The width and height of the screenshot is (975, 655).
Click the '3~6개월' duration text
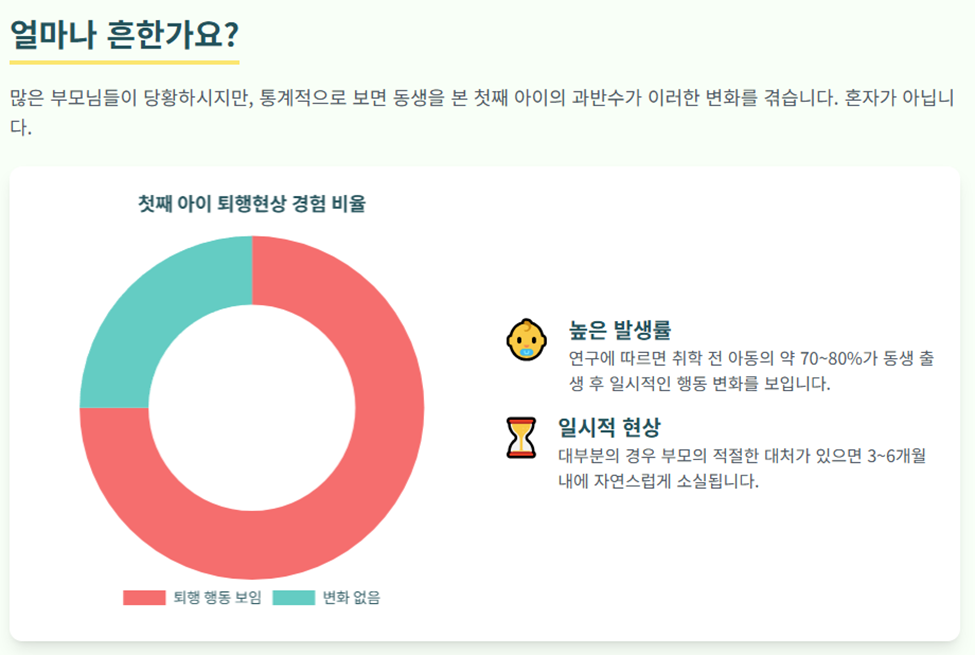[894, 456]
